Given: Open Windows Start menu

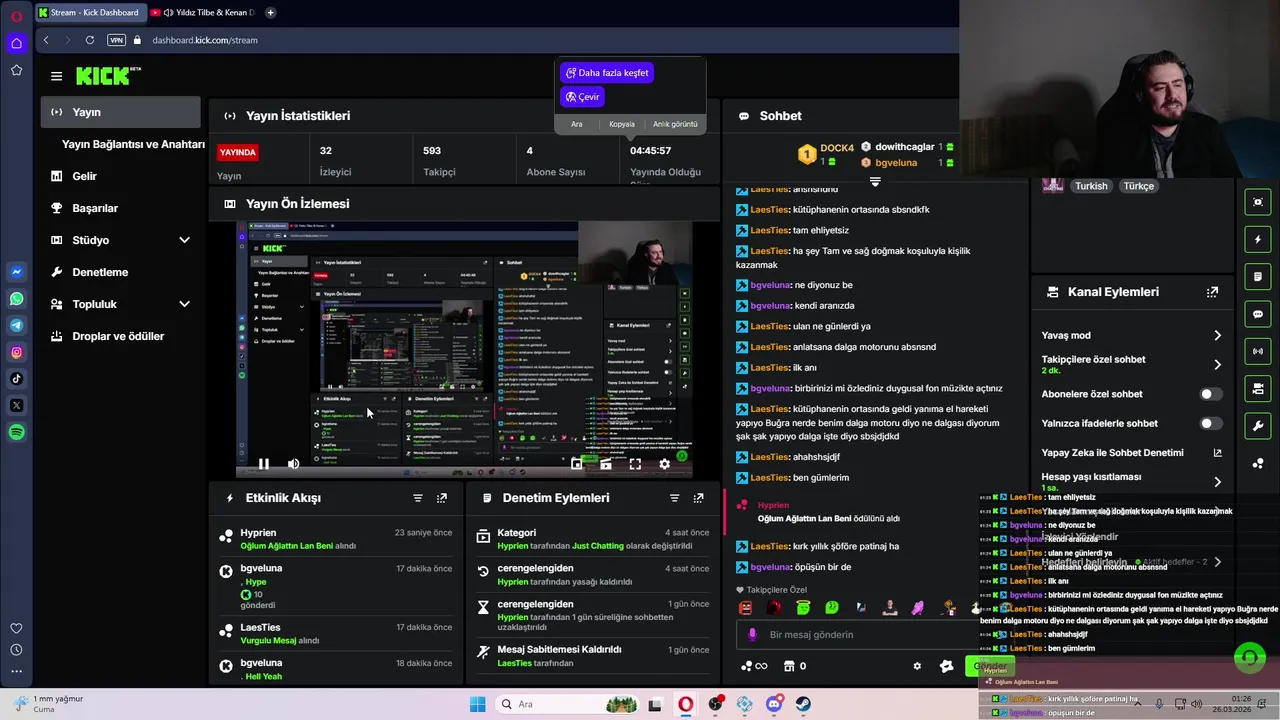Looking at the screenshot, I should (x=477, y=704).
